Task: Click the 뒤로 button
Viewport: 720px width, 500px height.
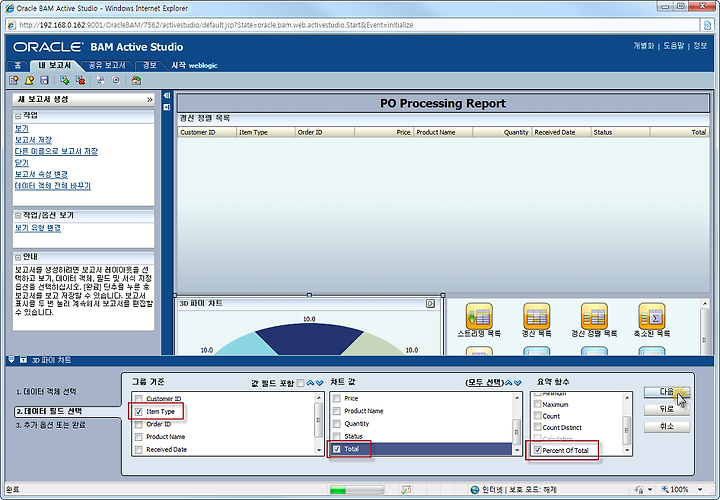Action: tap(667, 409)
